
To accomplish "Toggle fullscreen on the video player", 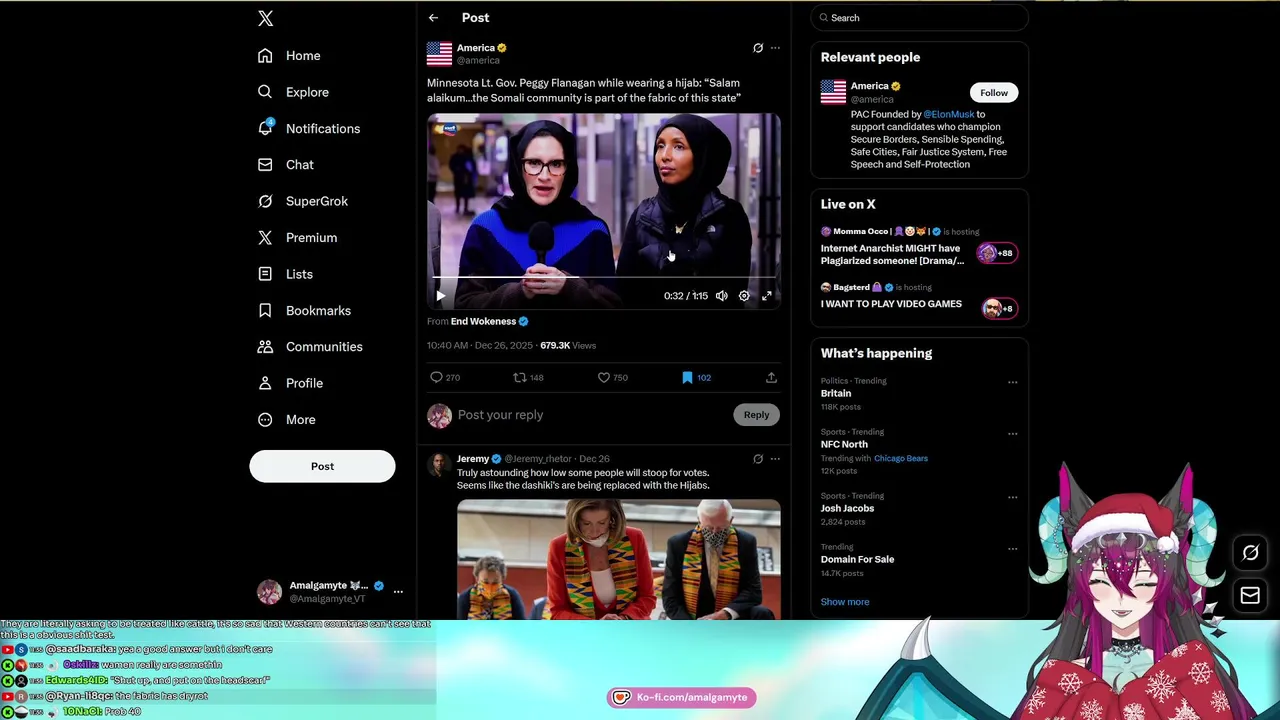I will click(x=767, y=296).
